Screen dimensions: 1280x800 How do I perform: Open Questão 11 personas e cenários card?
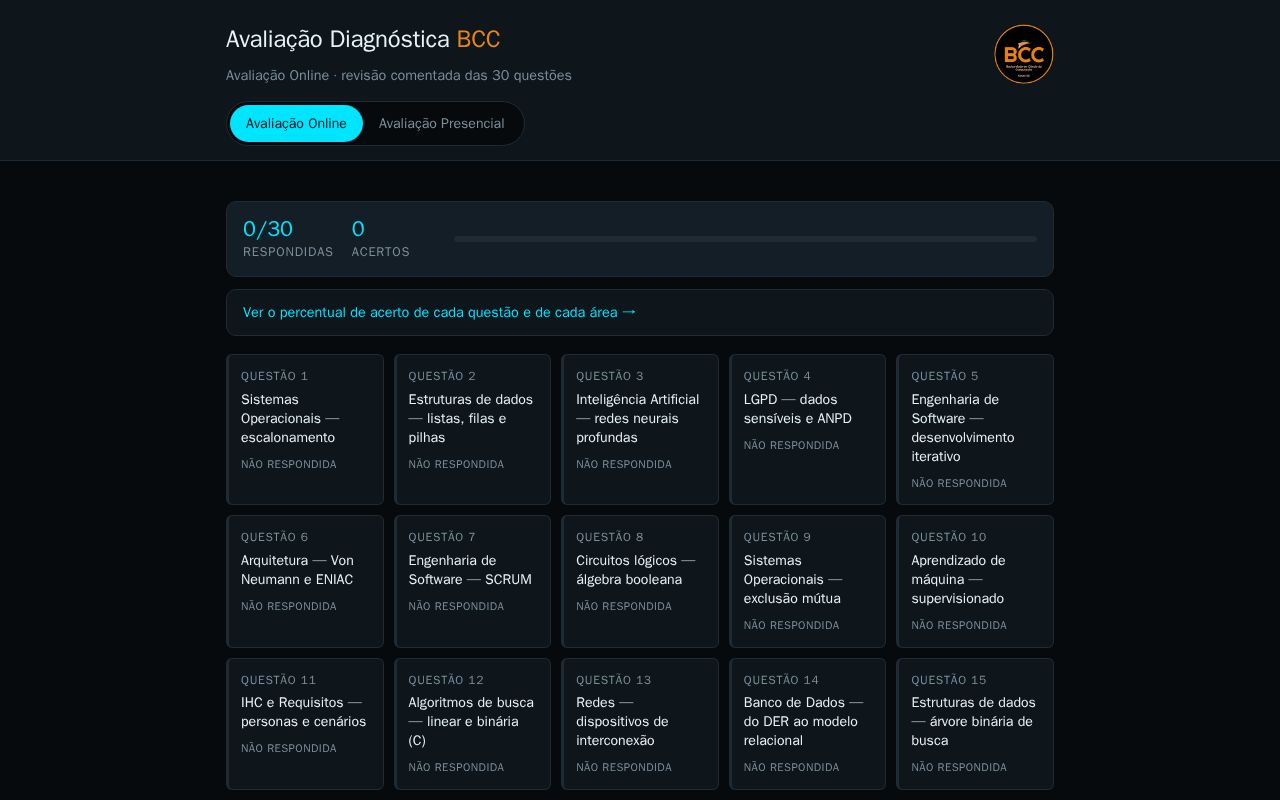305,724
